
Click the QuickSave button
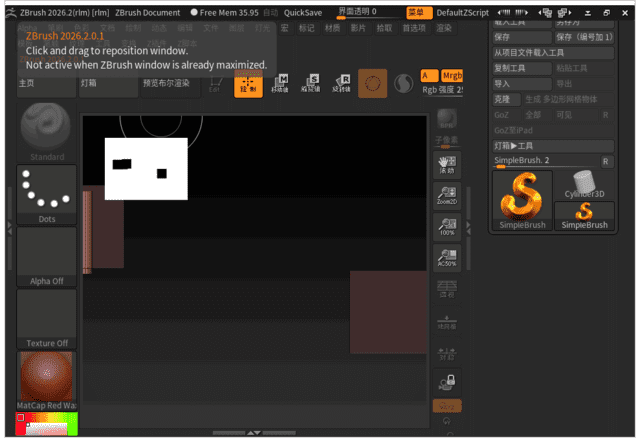(x=303, y=12)
